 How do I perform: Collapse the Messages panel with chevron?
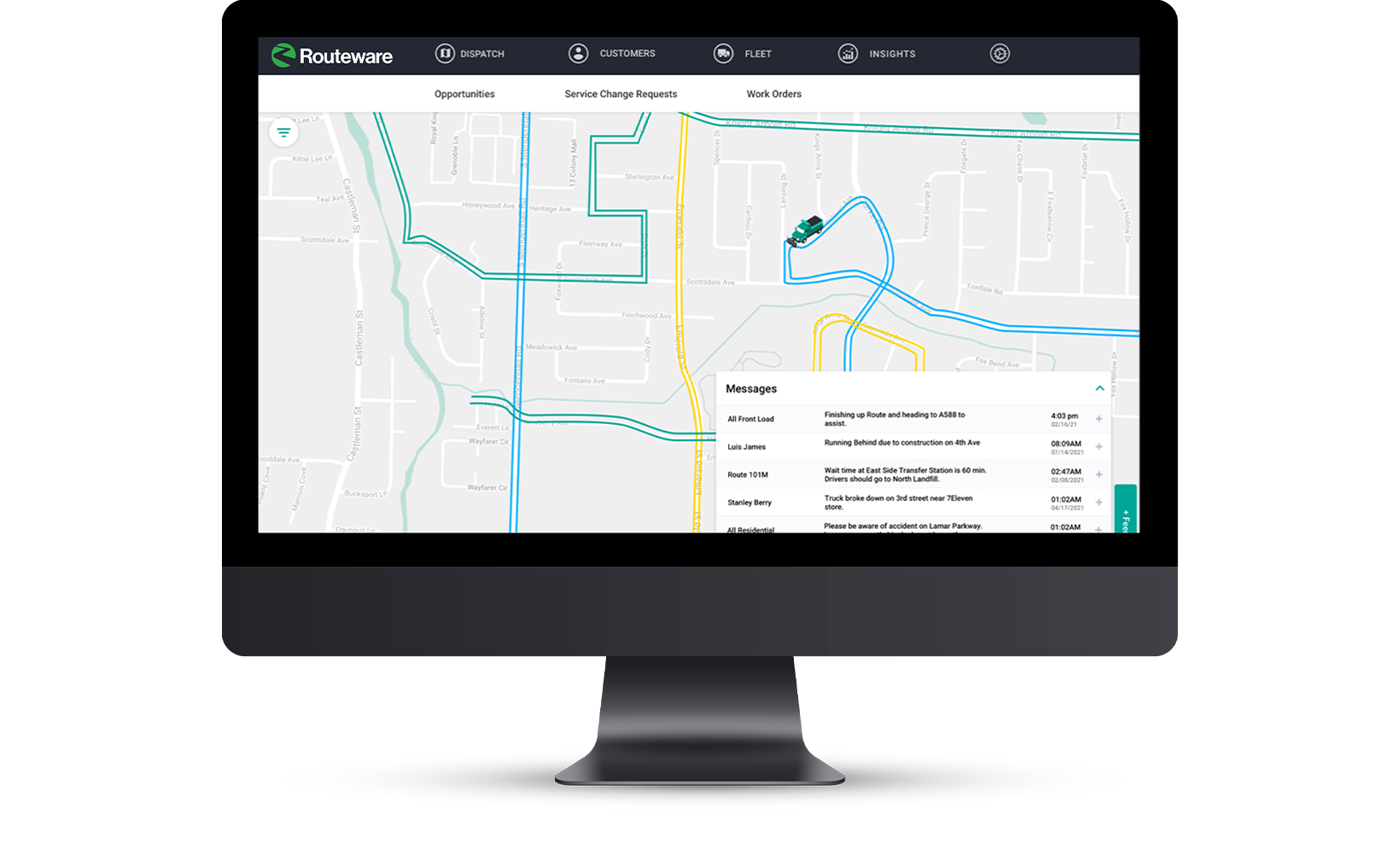pos(1100,388)
